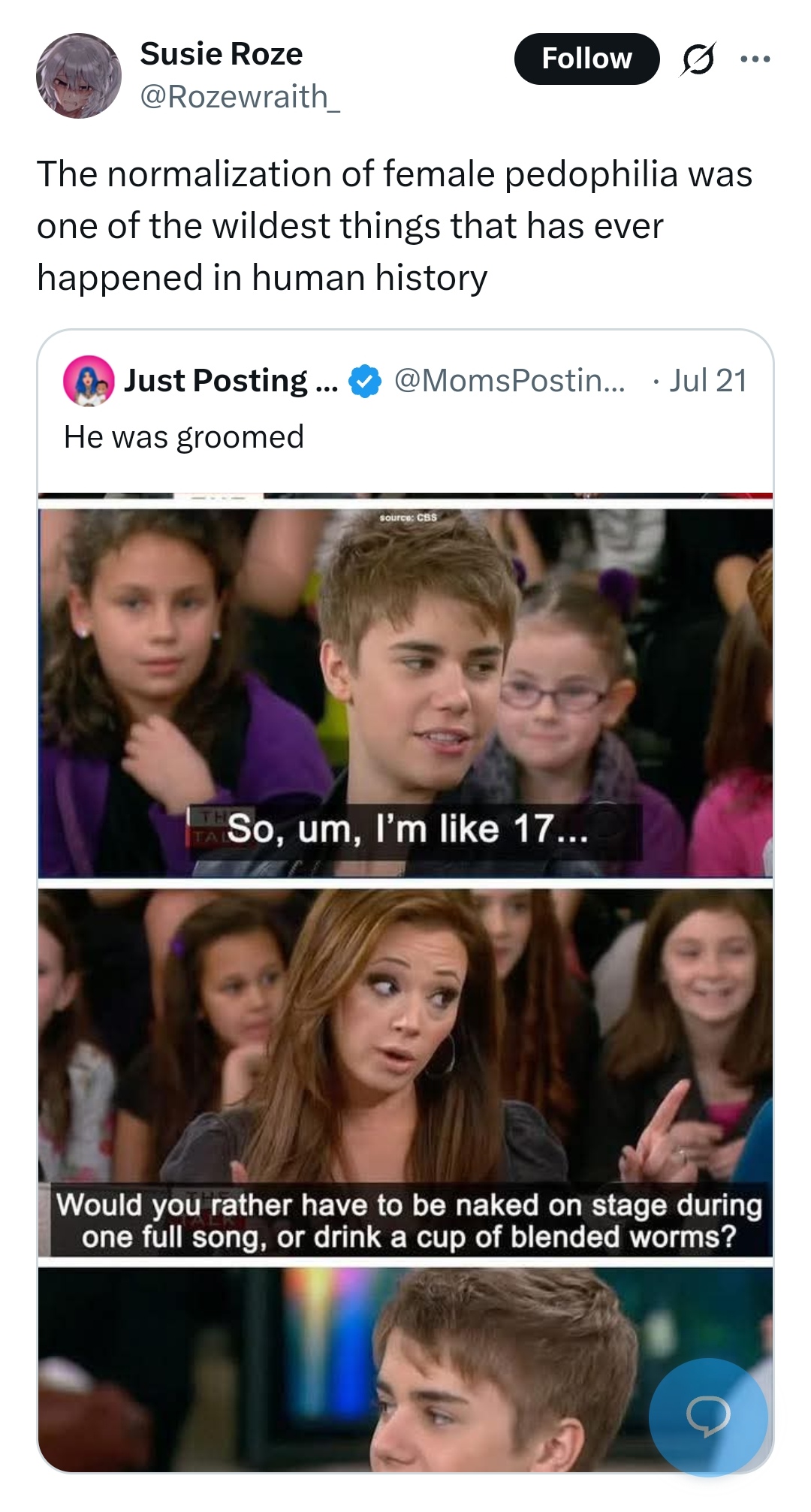Open the Just Posting profile avatar

89,381
